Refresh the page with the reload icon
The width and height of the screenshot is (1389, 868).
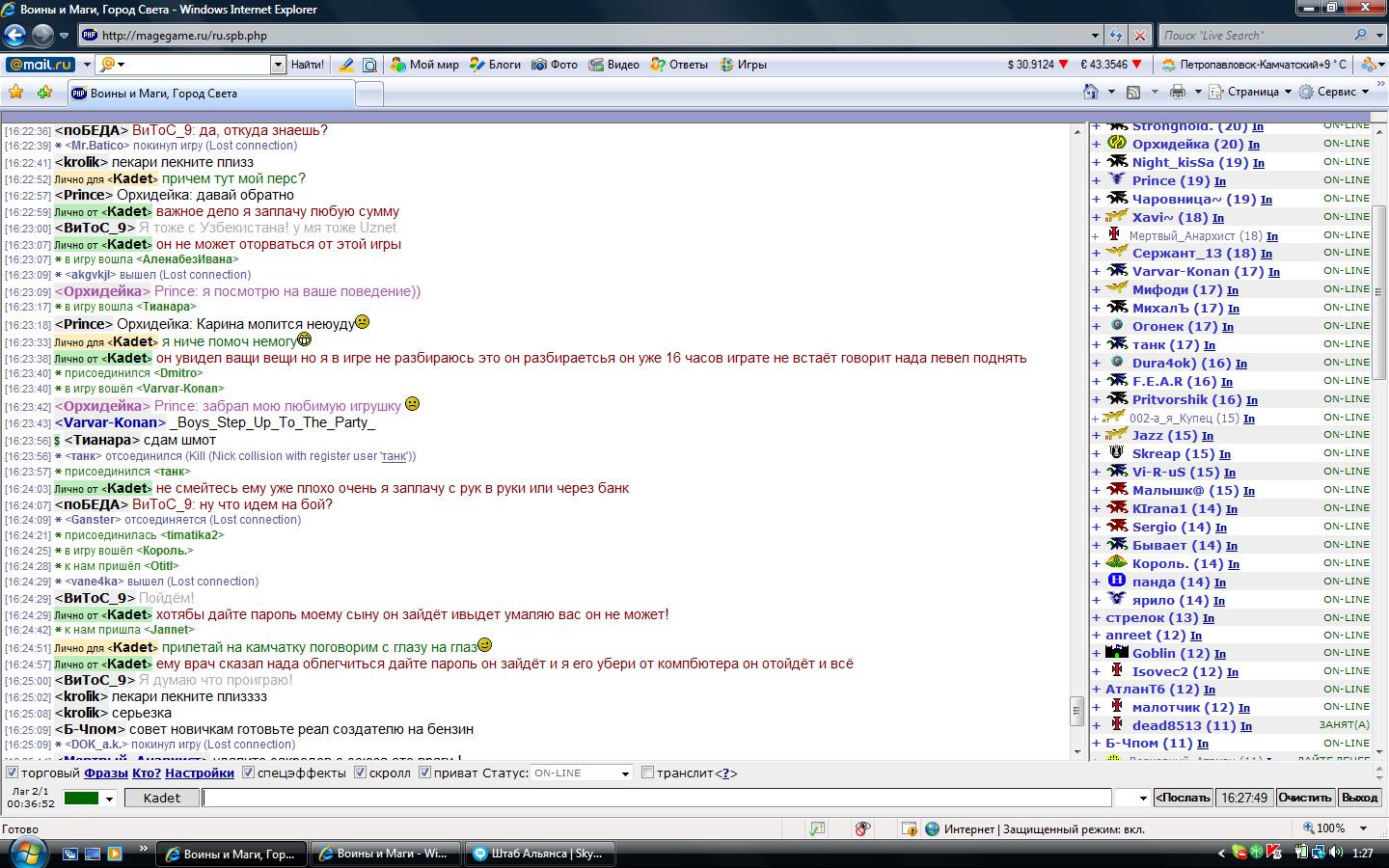click(1116, 36)
